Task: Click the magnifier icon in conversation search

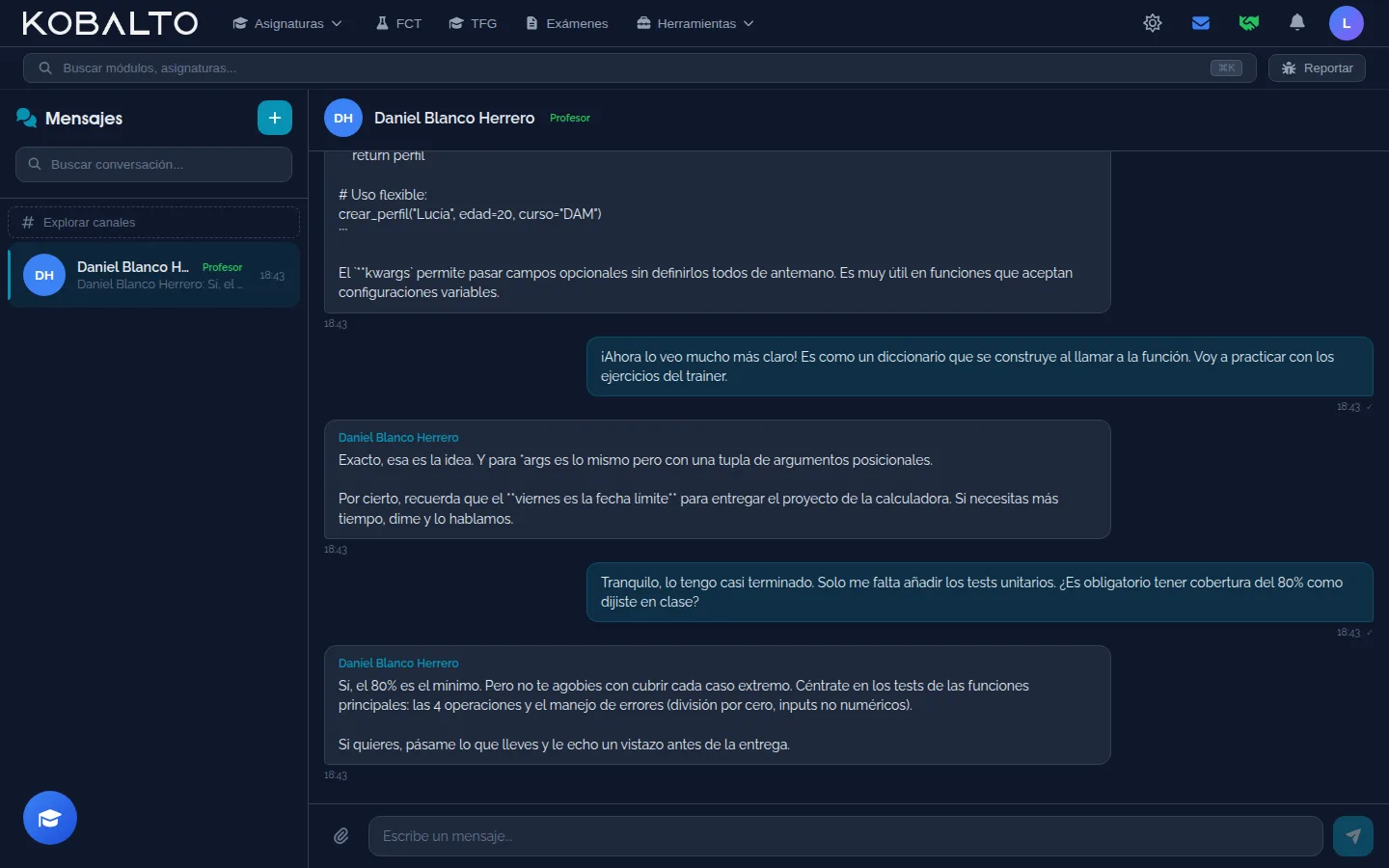Action: point(35,164)
